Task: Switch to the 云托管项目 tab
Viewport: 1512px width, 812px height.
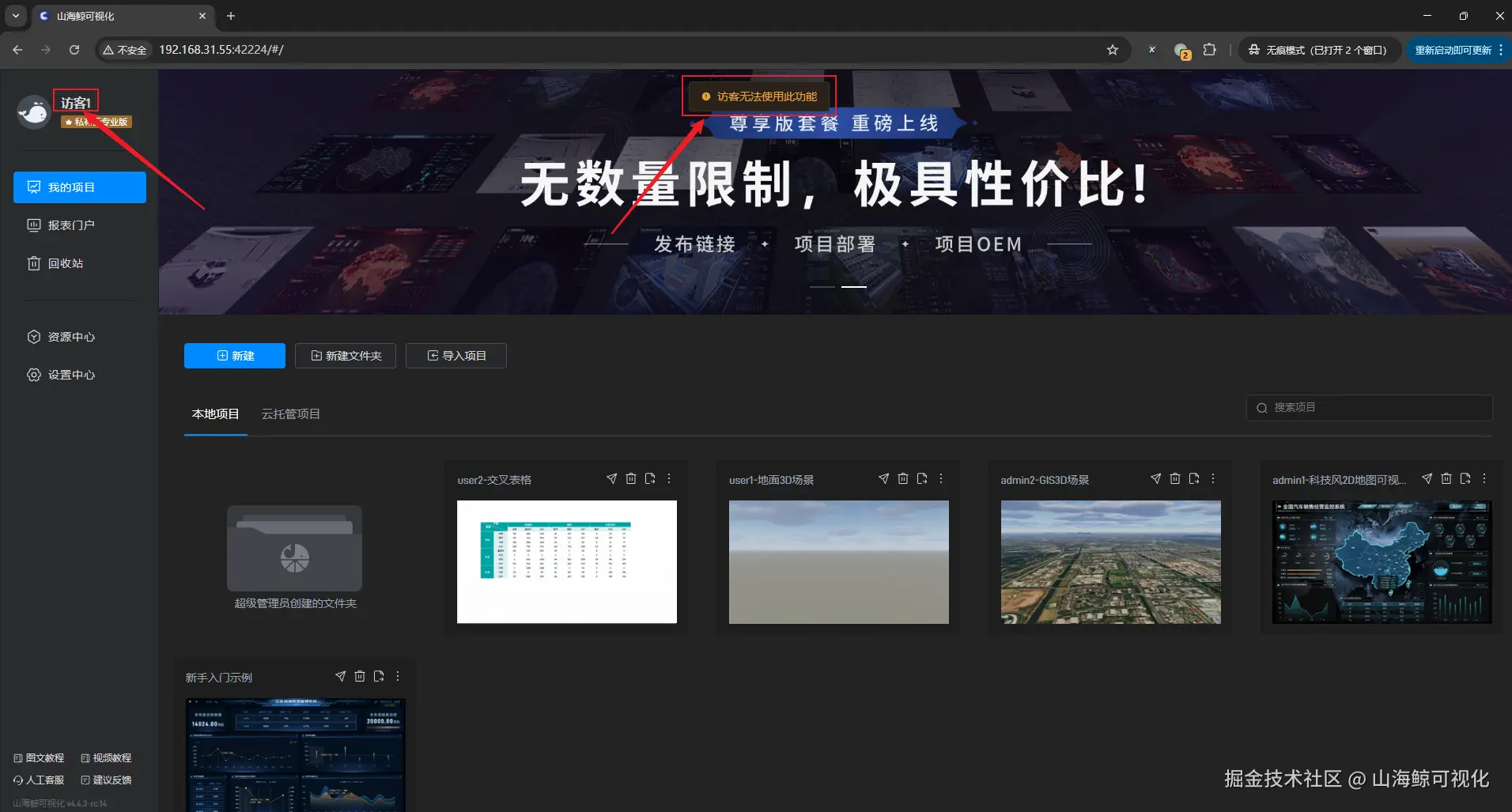Action: tap(290, 414)
